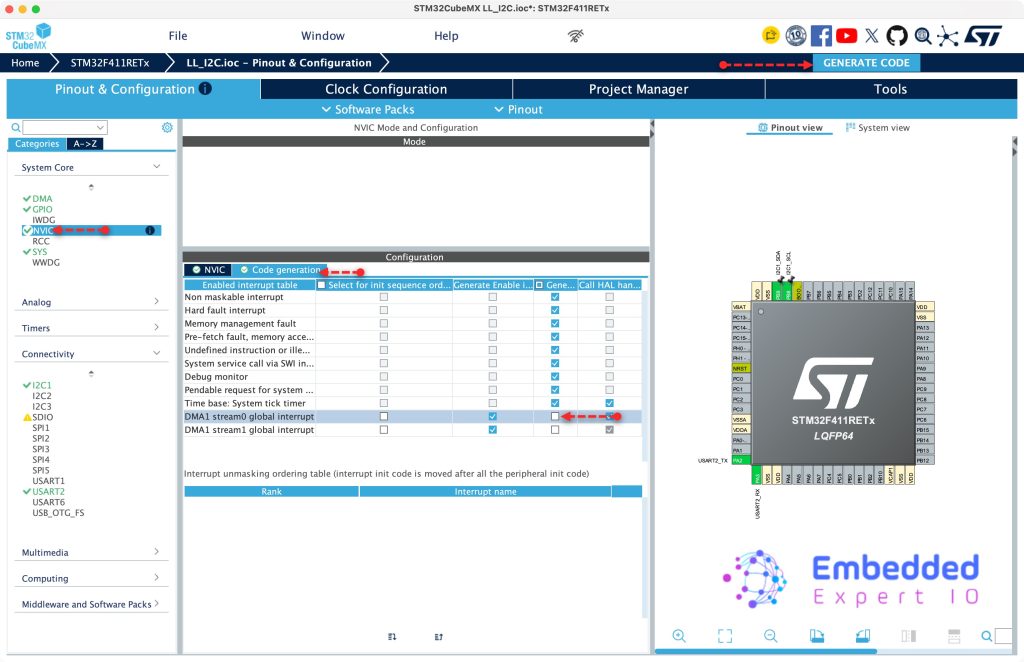
Task: Click the magnifier search-ST icon near GitHub
Action: (x=923, y=36)
